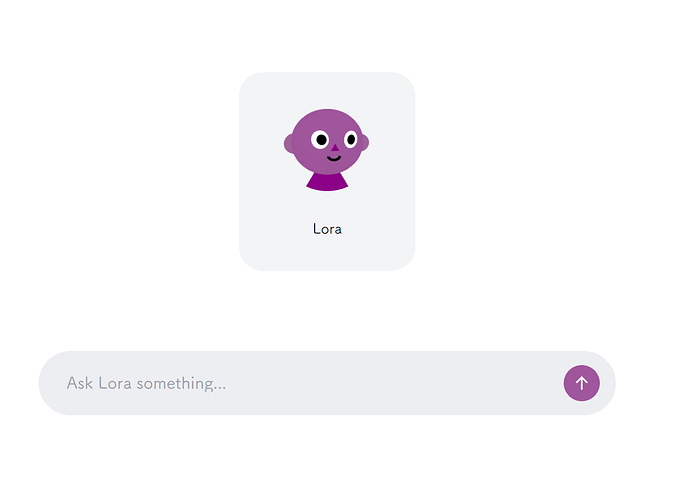Click the "Lora" name label

(327, 229)
